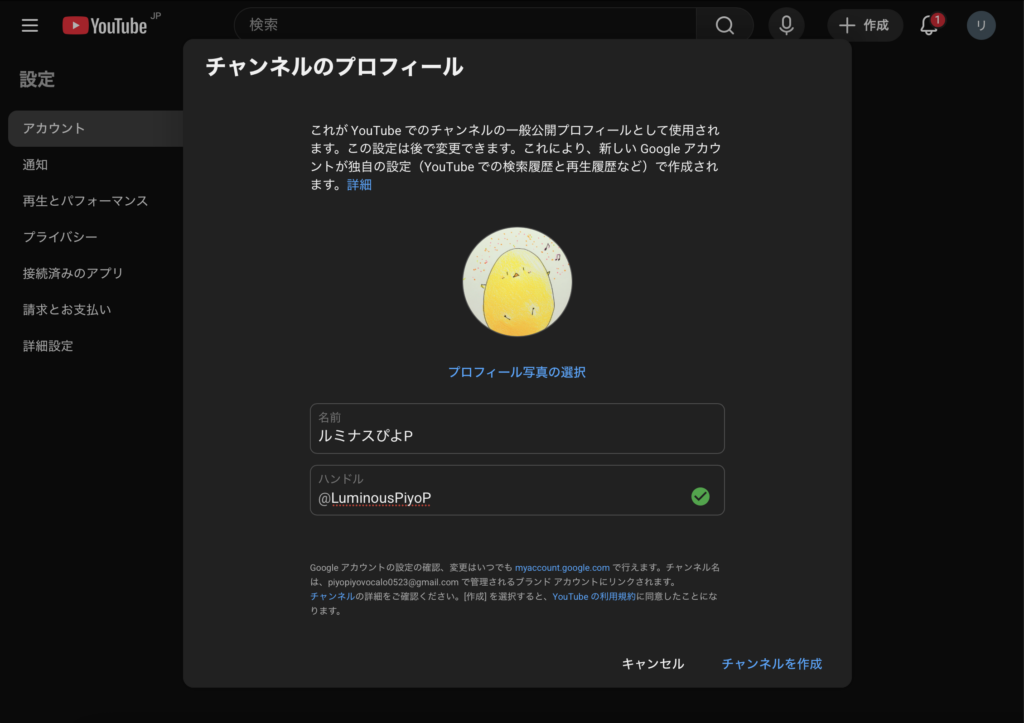Go to プライバシー settings

click(60, 237)
